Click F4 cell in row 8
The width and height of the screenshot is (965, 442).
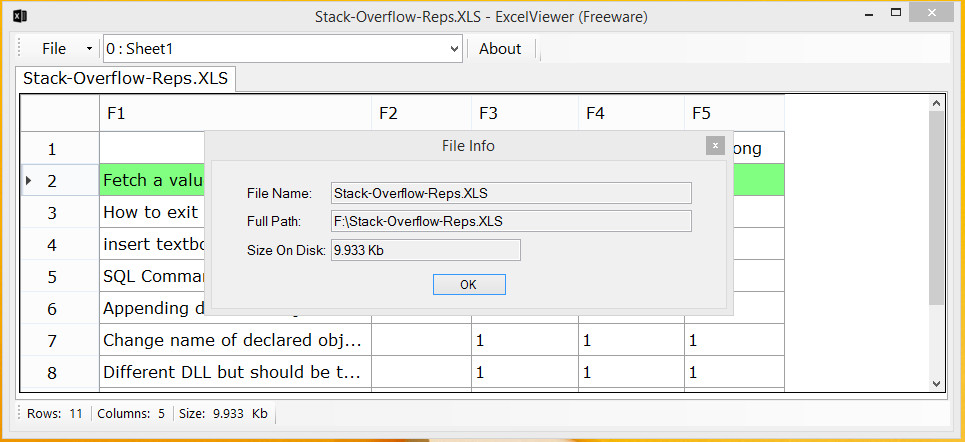(x=631, y=372)
